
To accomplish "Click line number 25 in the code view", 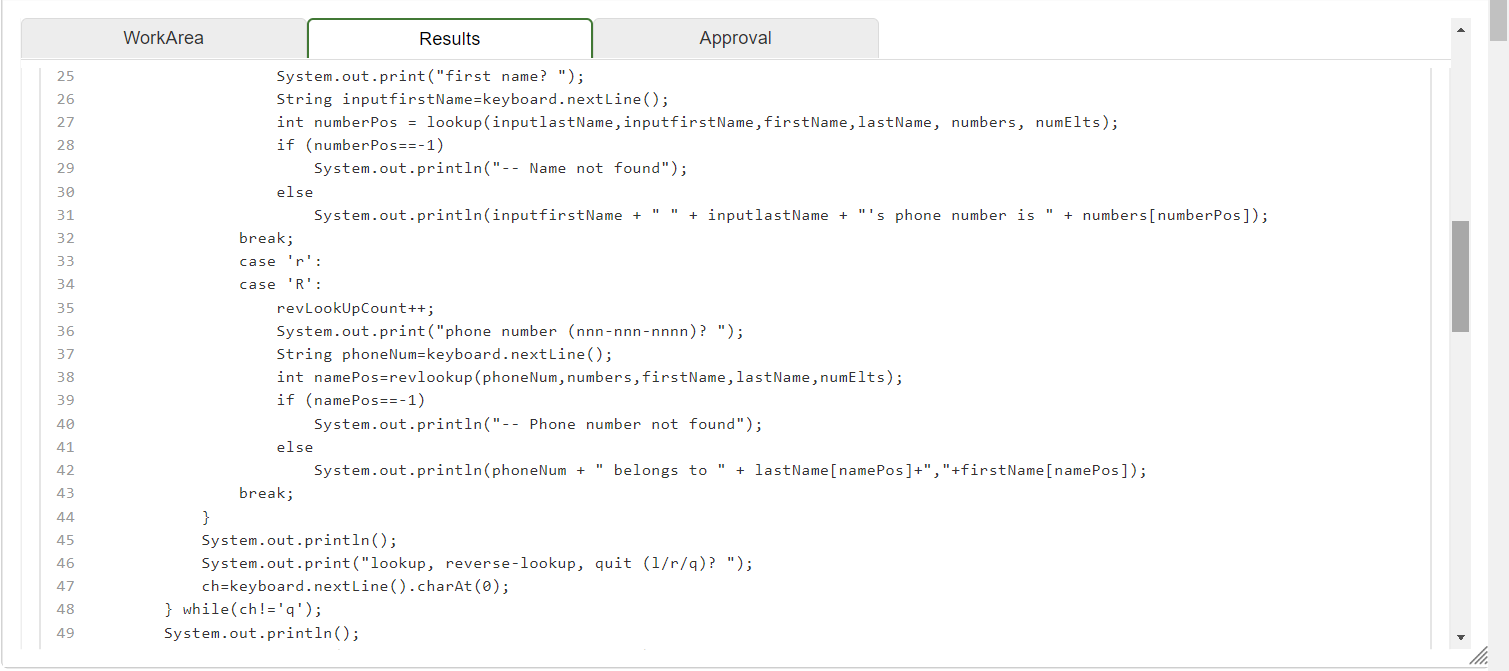I will tap(65, 75).
